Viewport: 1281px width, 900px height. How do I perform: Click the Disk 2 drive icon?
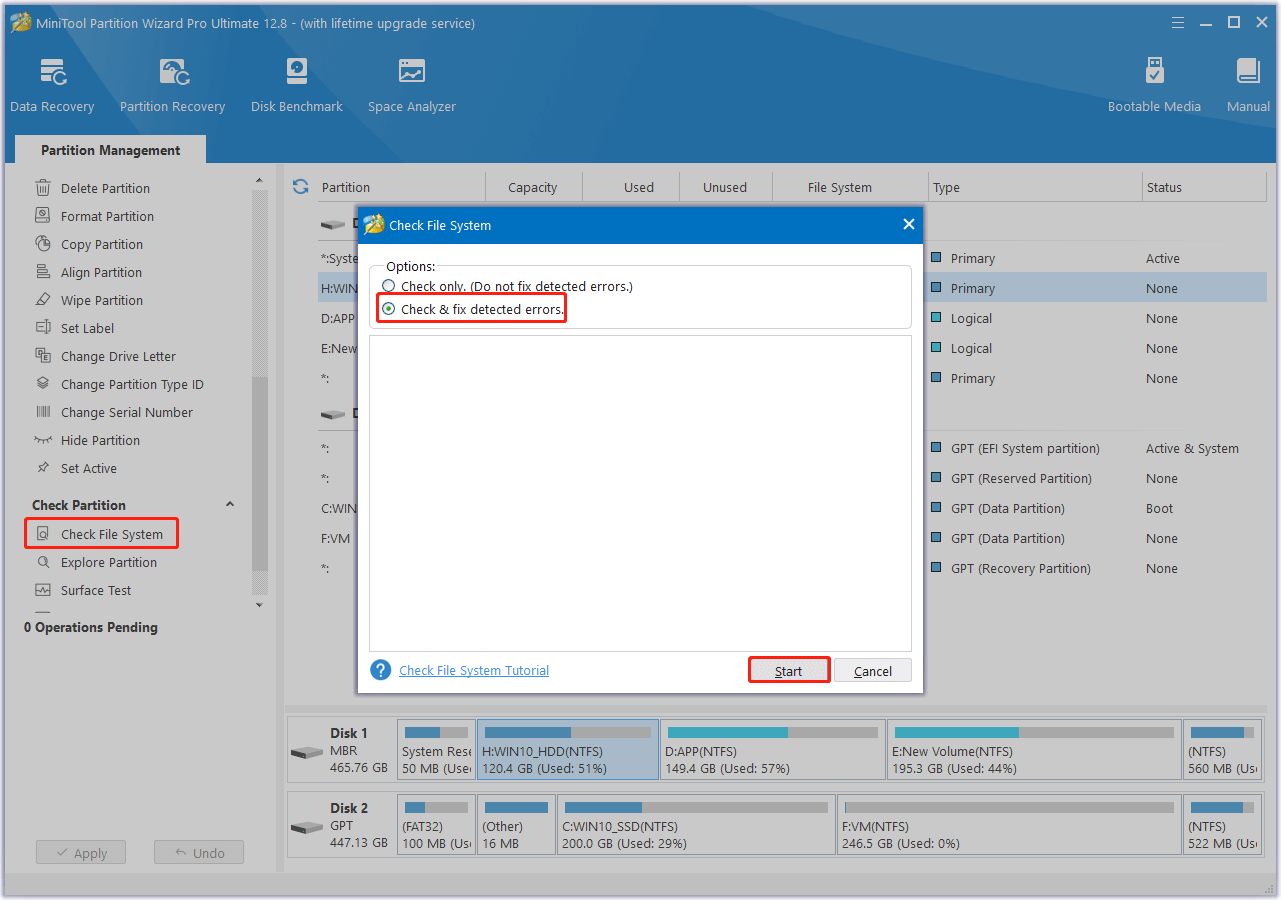(x=307, y=828)
